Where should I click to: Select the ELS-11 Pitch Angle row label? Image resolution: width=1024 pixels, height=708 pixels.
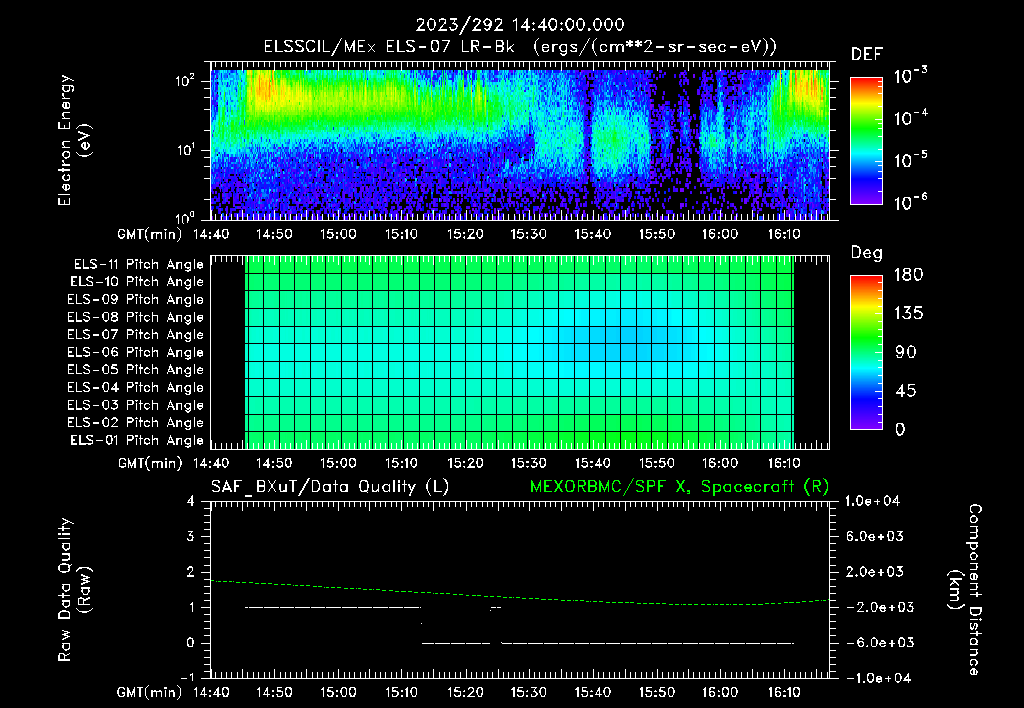[138, 265]
